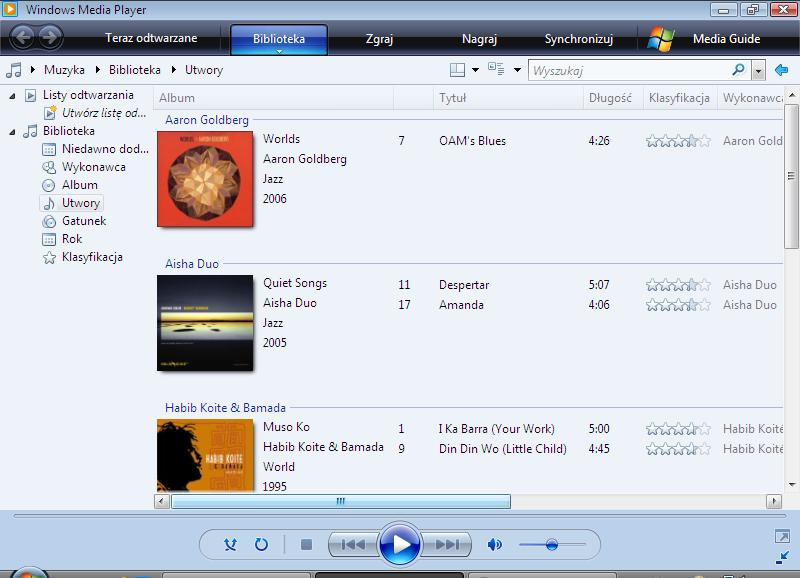The image size is (800, 578).
Task: Click the Niedawno dodane calendar icon
Action: 49,149
